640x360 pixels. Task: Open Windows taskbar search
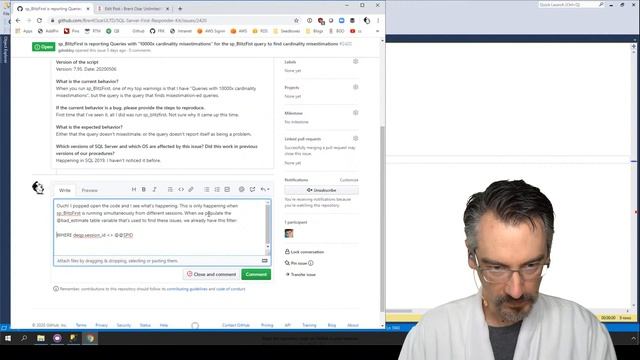click(x=24, y=338)
